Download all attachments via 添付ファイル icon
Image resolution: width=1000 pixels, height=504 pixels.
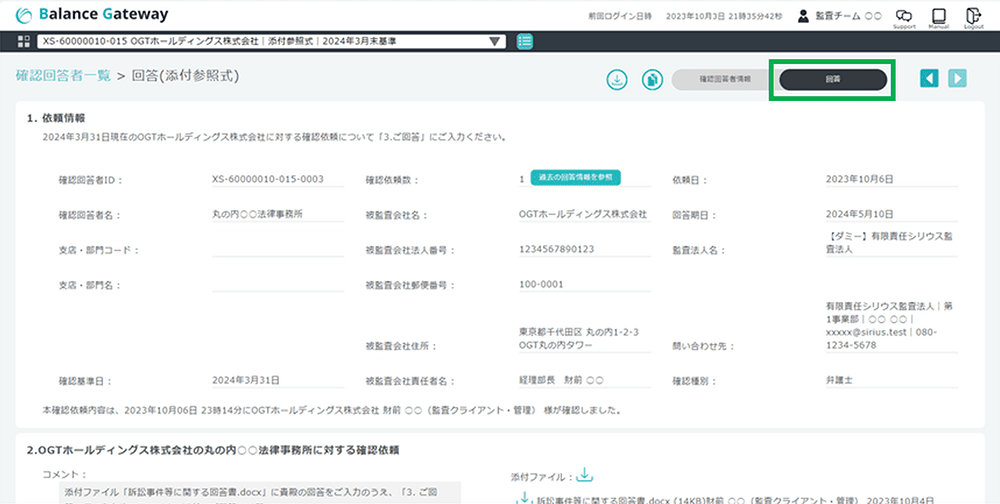[586, 475]
